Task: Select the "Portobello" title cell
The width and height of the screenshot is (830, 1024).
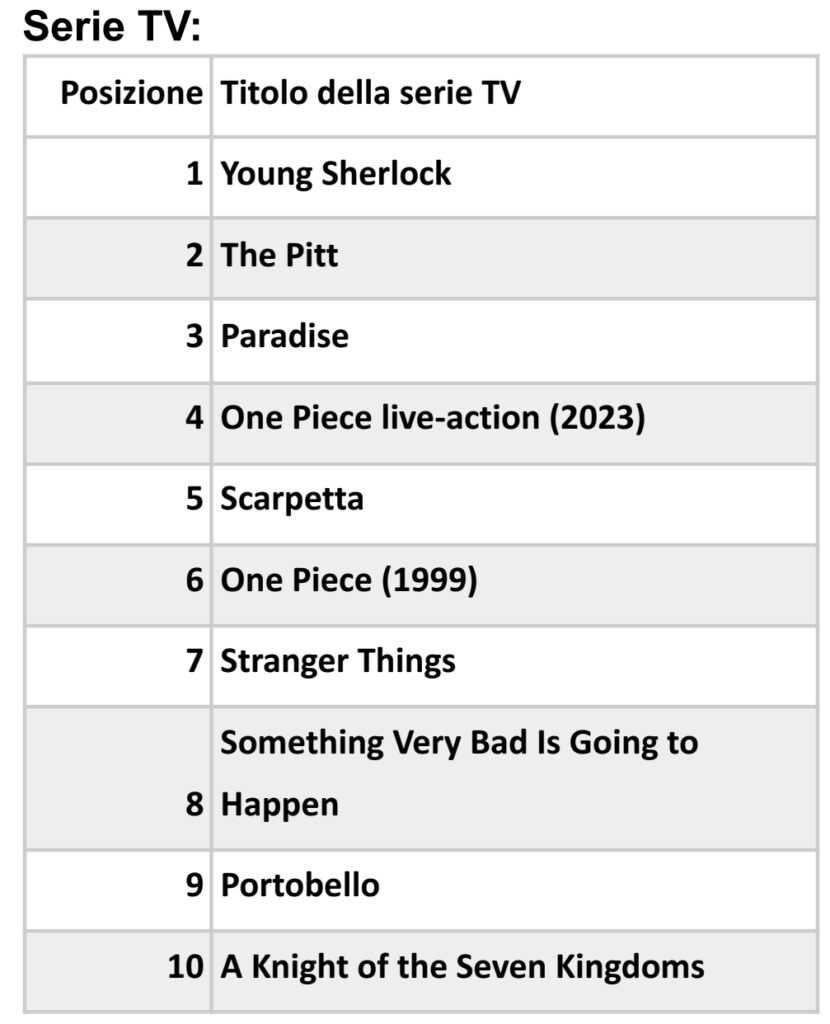Action: click(300, 886)
